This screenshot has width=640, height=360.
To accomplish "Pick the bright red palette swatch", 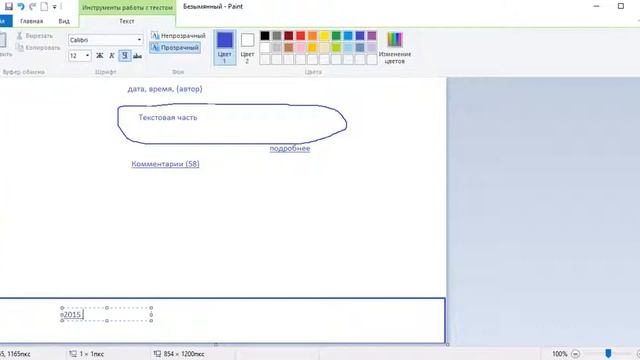I will click(x=300, y=36).
